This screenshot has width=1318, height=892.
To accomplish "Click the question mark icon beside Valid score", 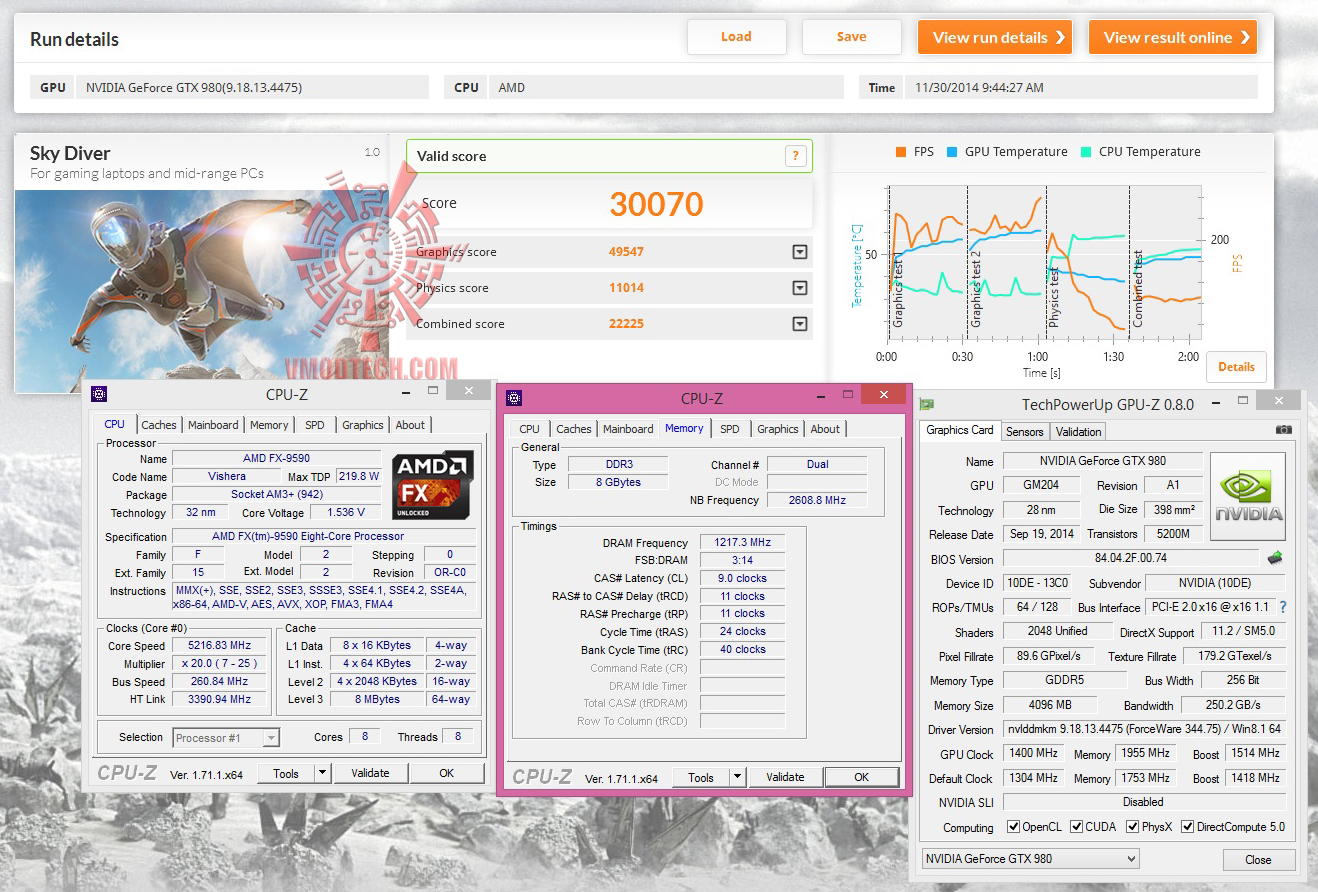I will pos(795,156).
